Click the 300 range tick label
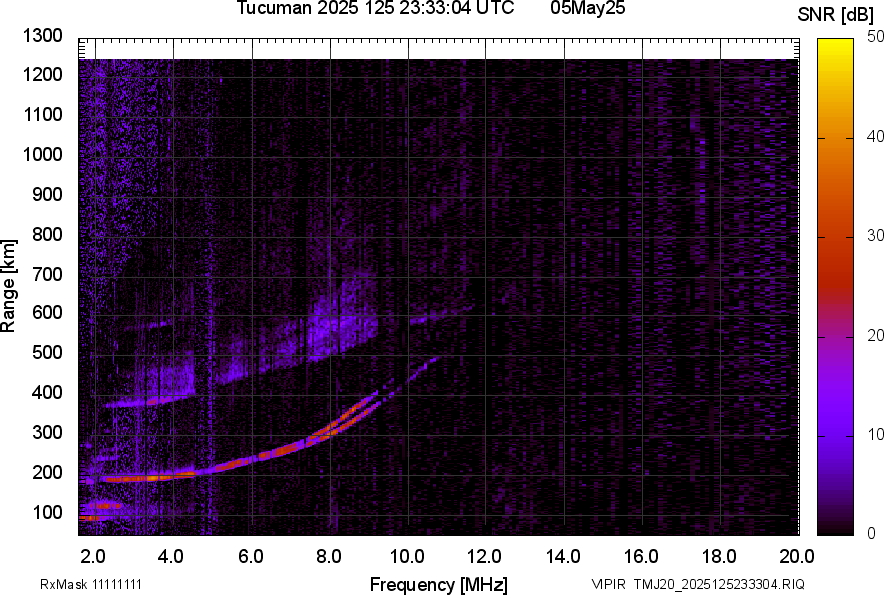 point(47,432)
